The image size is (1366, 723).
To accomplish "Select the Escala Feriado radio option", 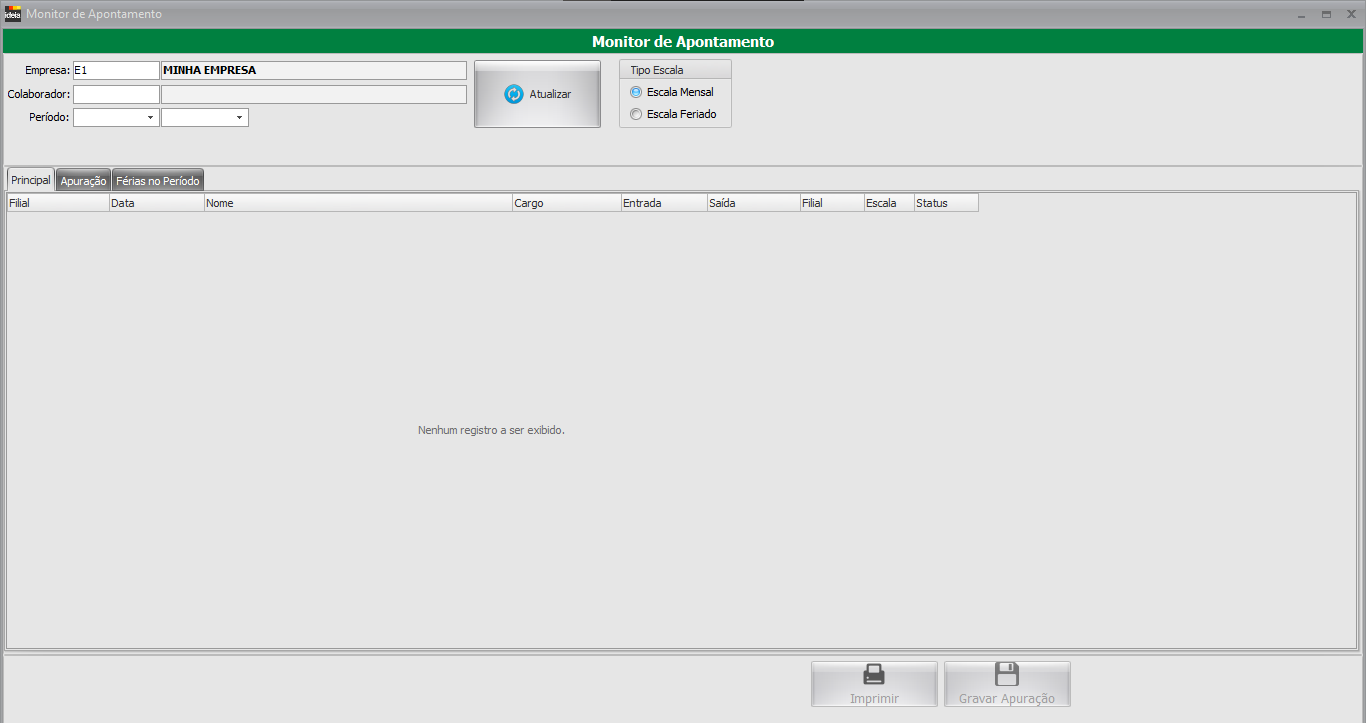I will (636, 114).
